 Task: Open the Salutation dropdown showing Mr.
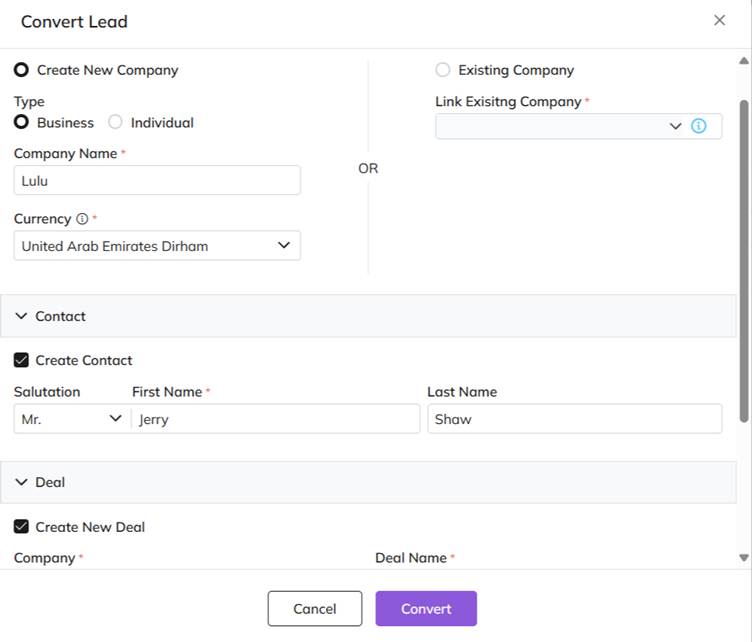click(x=70, y=419)
